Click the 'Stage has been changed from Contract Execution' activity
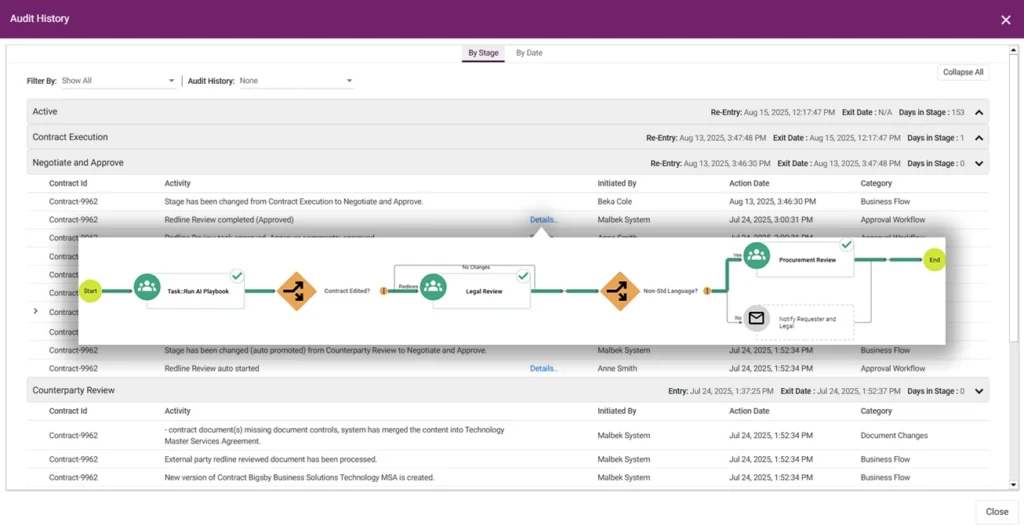This screenshot has height=525, width=1024. [294, 202]
